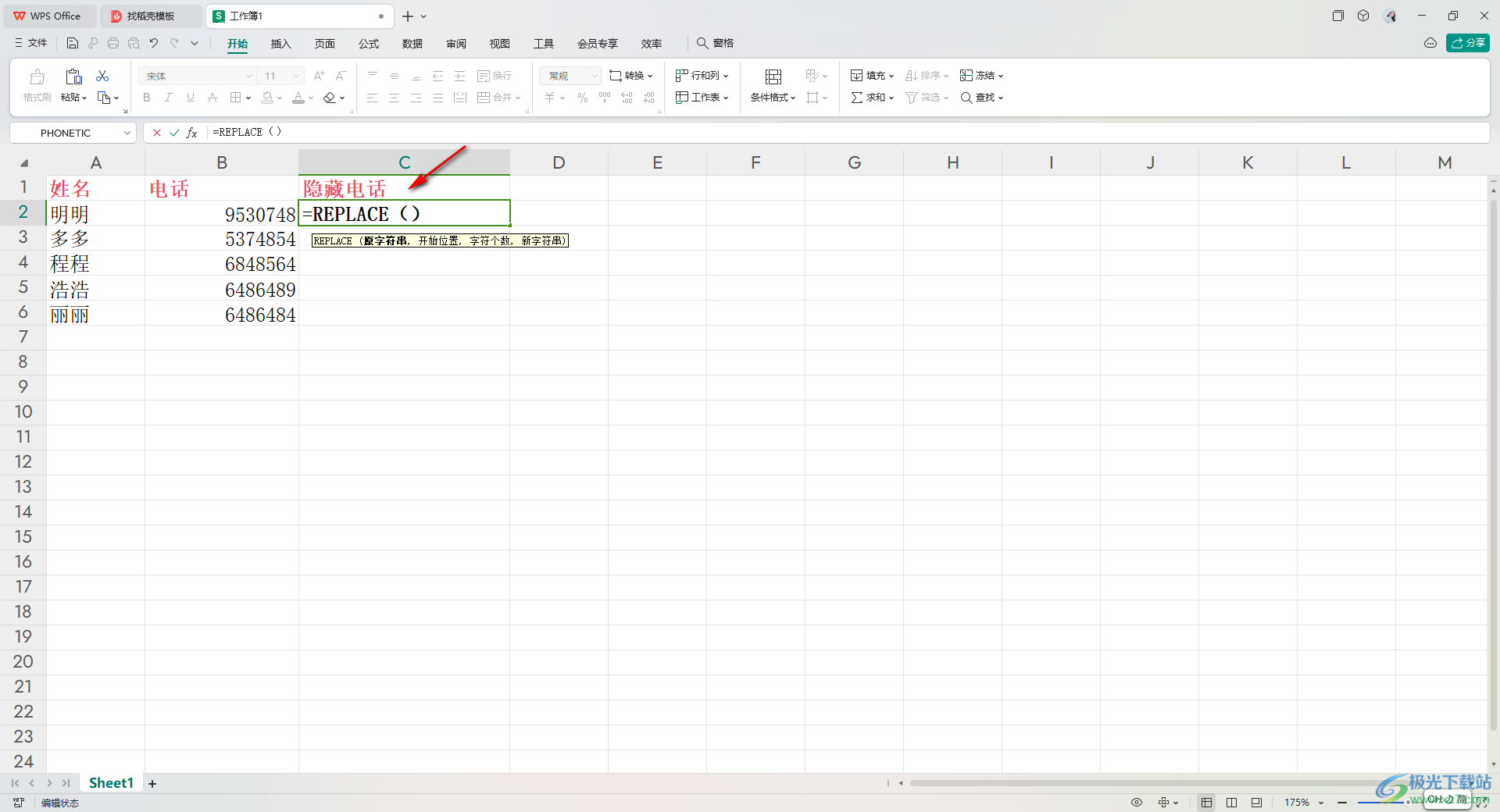Select the Sheet1 tab

click(111, 783)
